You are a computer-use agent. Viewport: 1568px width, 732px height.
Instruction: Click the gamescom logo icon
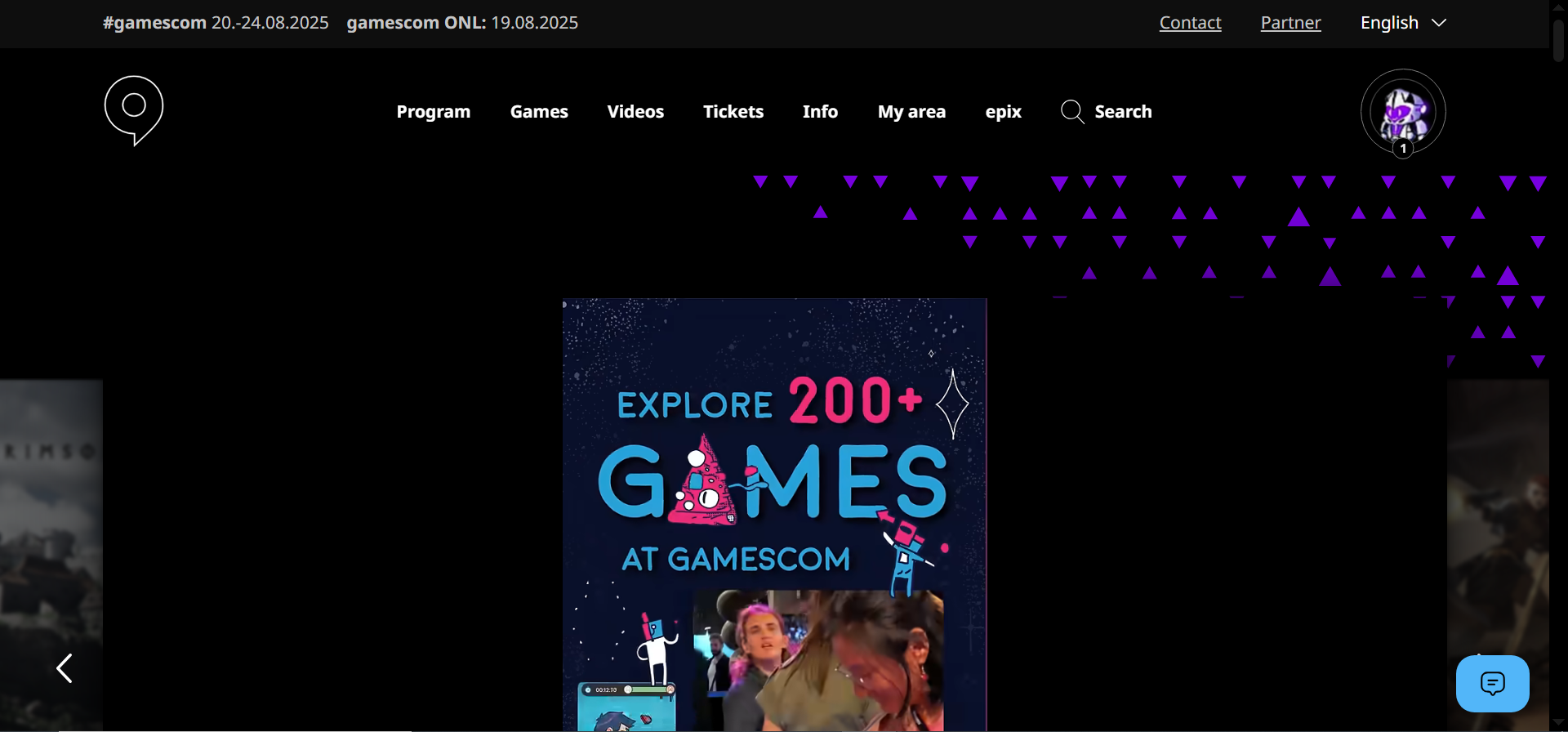coord(134,111)
